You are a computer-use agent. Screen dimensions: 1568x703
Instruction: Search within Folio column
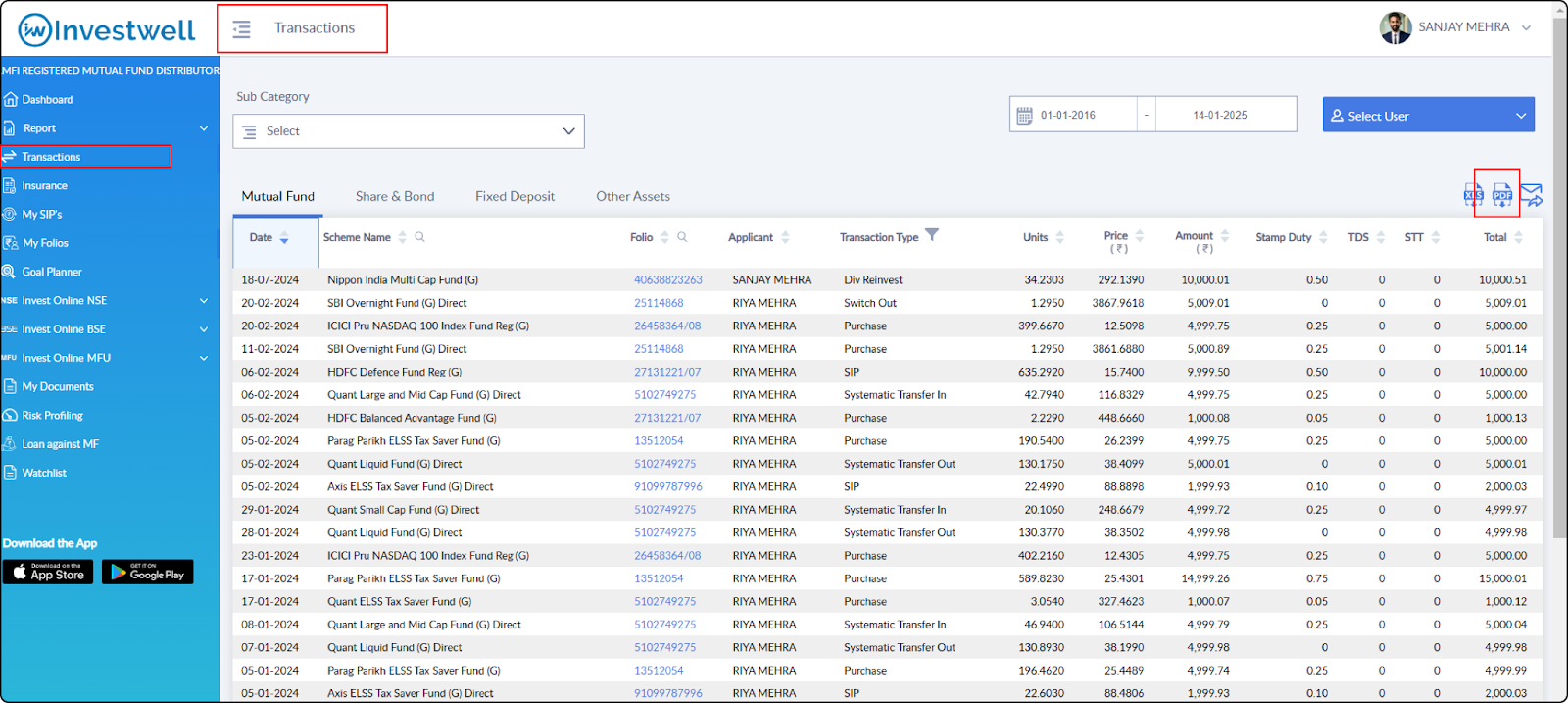[x=682, y=237]
